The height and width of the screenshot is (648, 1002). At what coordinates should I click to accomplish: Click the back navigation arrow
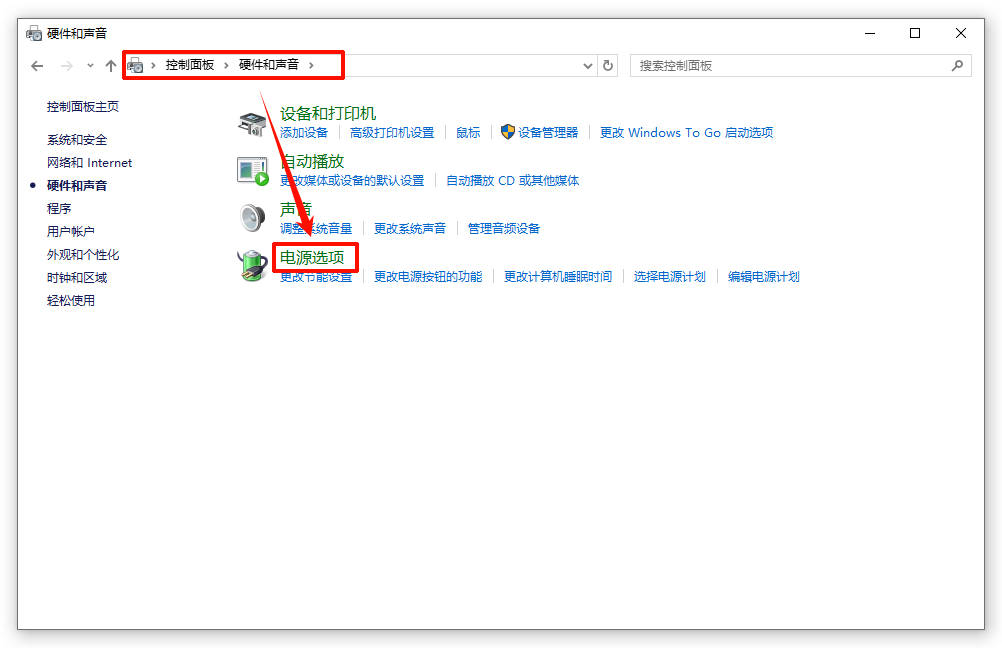click(37, 65)
